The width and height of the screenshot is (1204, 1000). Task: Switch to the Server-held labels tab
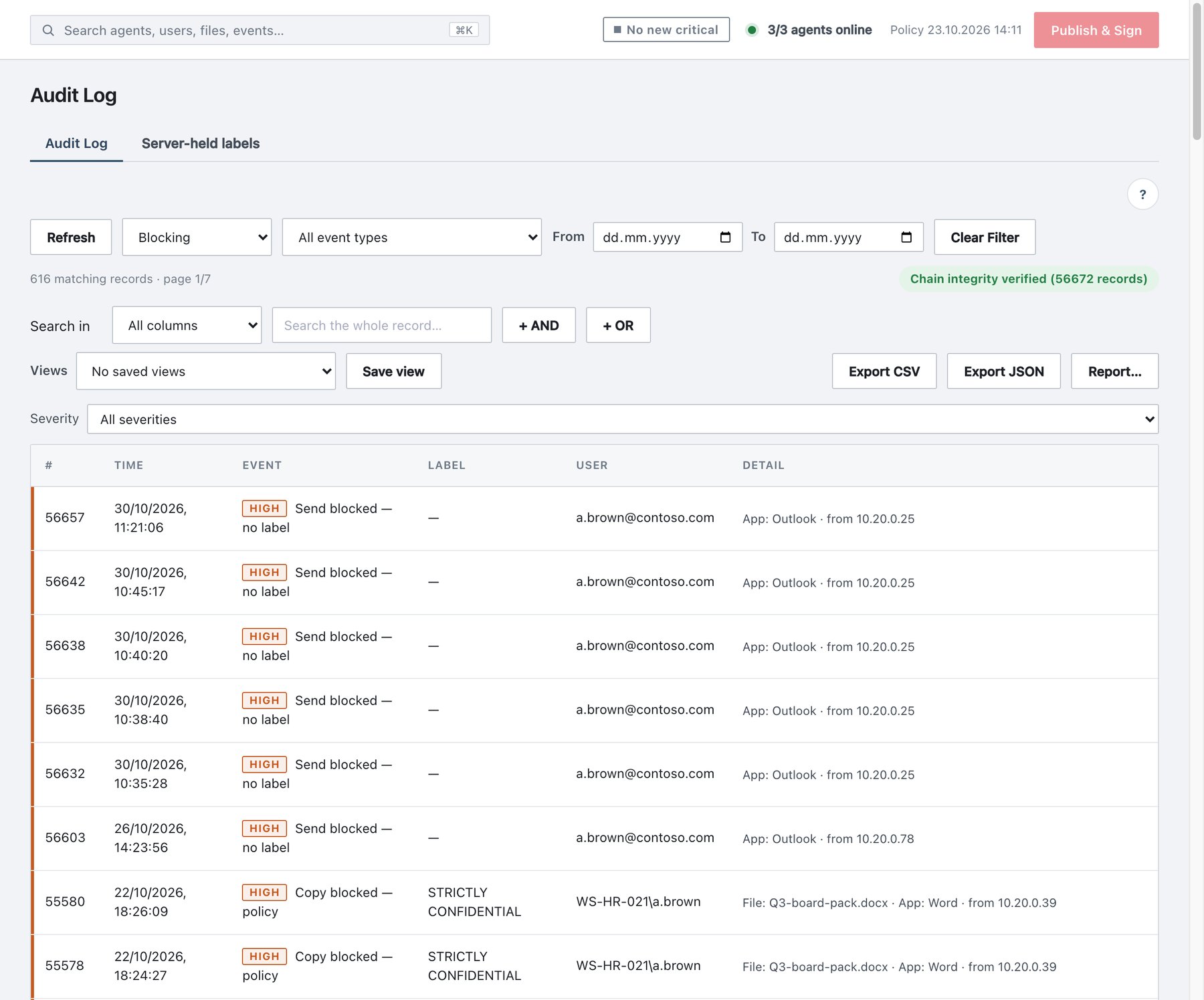[x=201, y=143]
